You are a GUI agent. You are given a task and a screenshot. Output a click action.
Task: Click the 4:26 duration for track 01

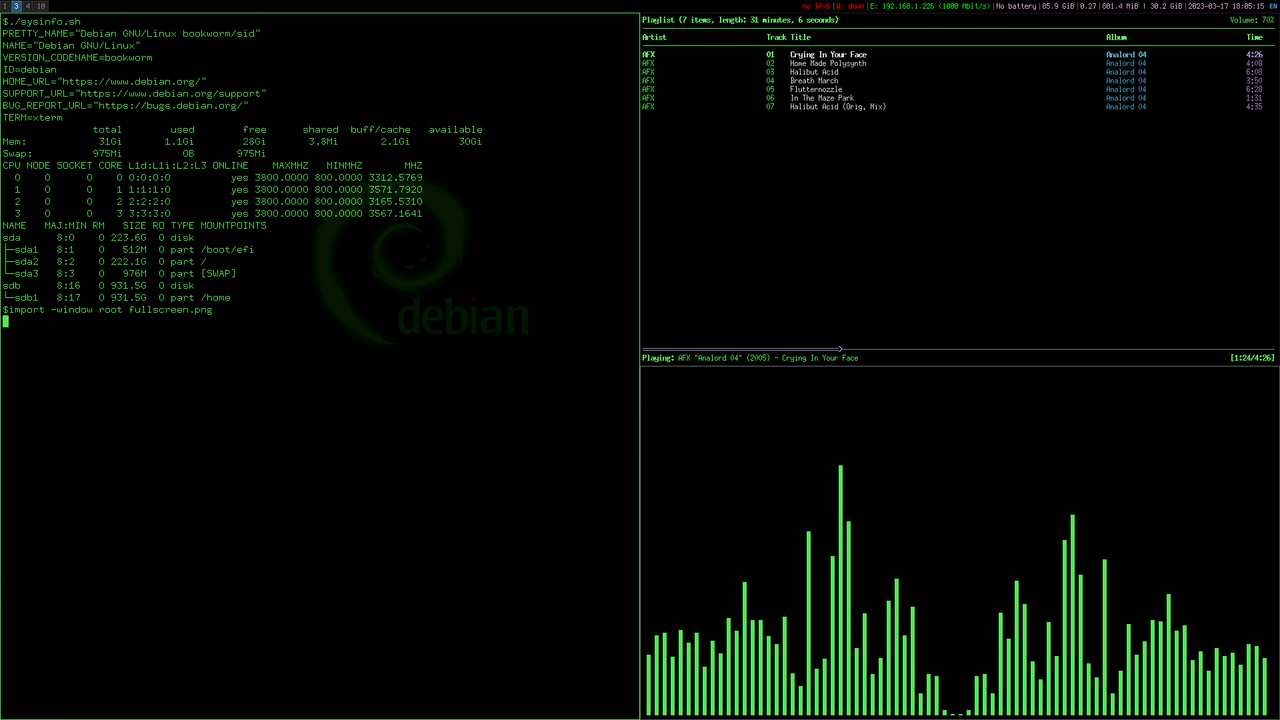1254,55
